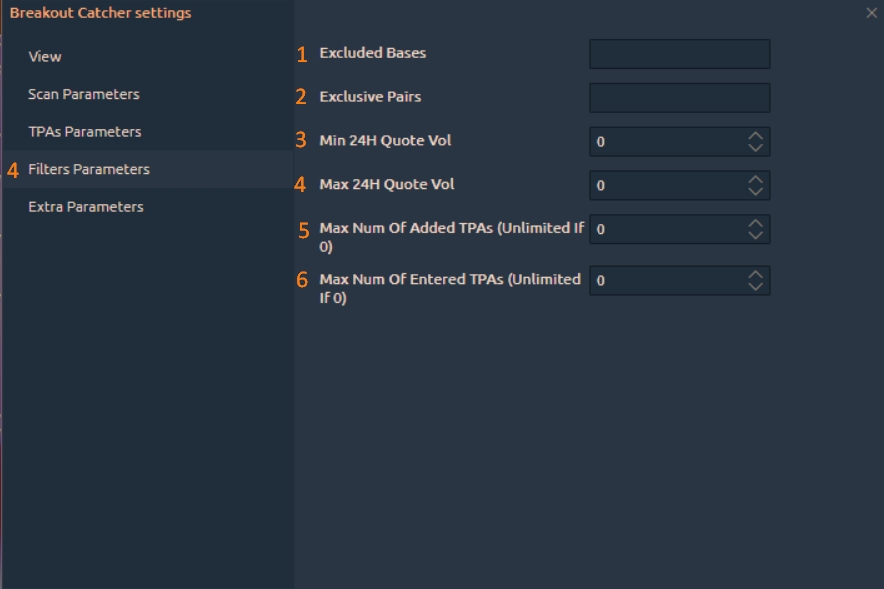Click the Exclusive Pairs text field
Screen dimensions: 884x589
pos(679,98)
